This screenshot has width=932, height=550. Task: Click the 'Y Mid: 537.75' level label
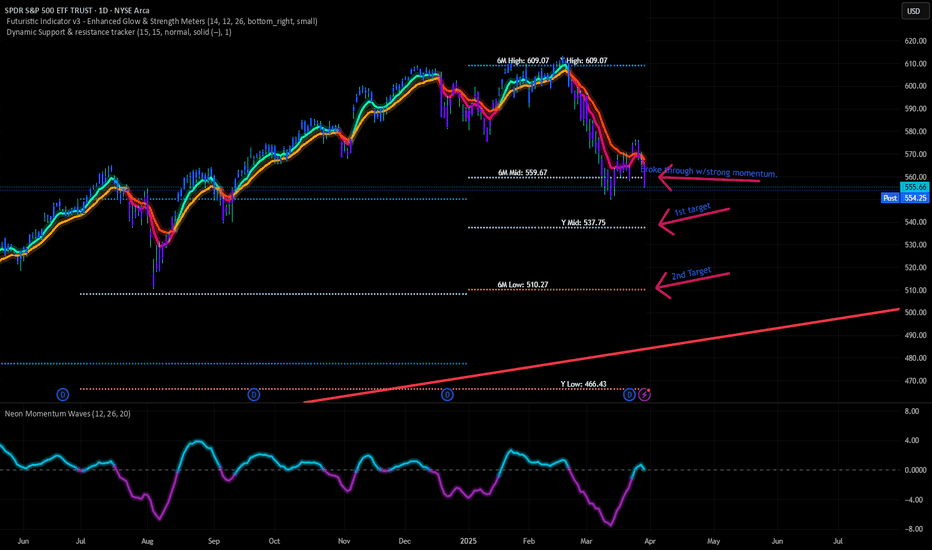click(583, 223)
